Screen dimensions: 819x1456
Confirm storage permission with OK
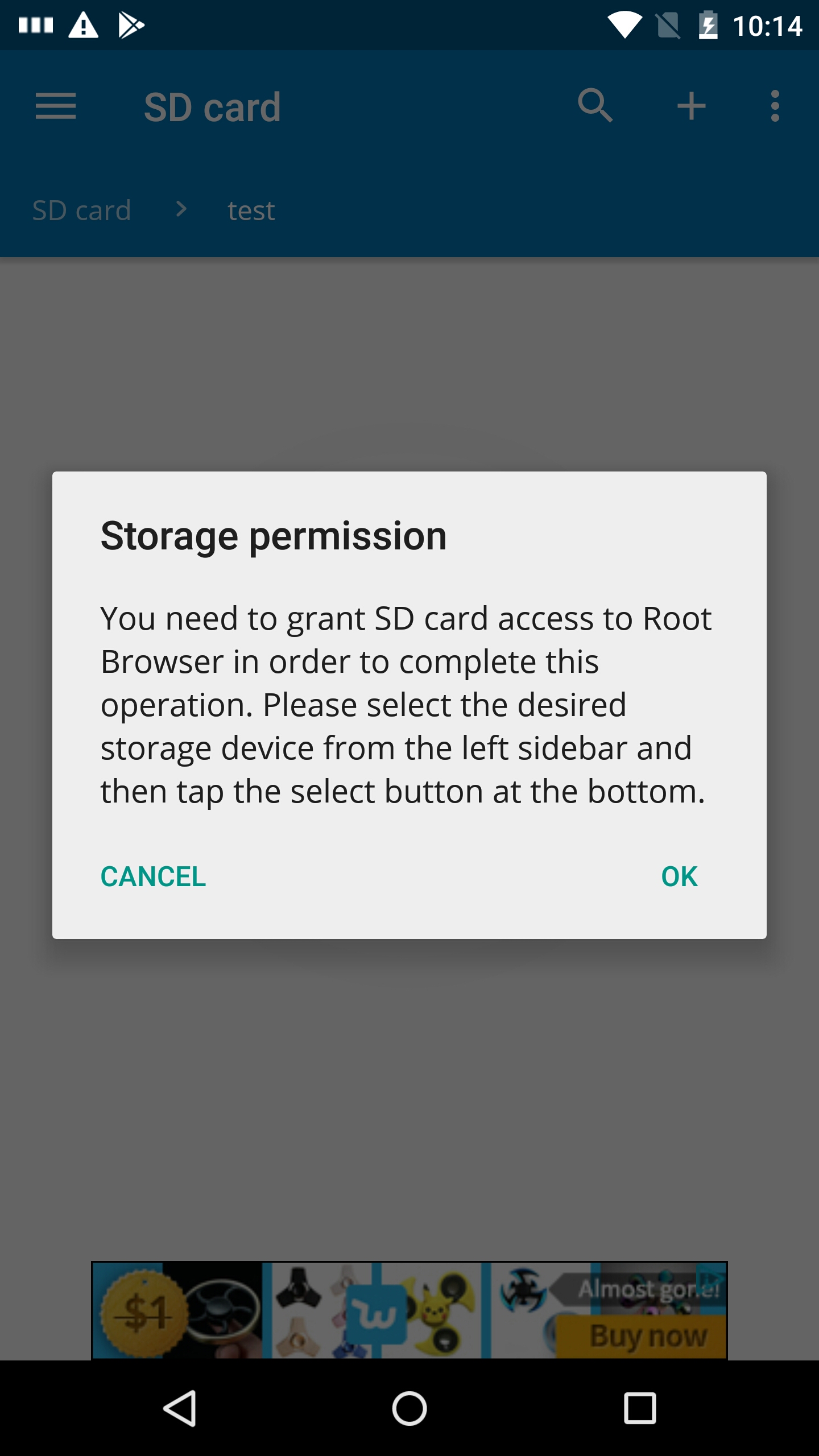tap(679, 876)
